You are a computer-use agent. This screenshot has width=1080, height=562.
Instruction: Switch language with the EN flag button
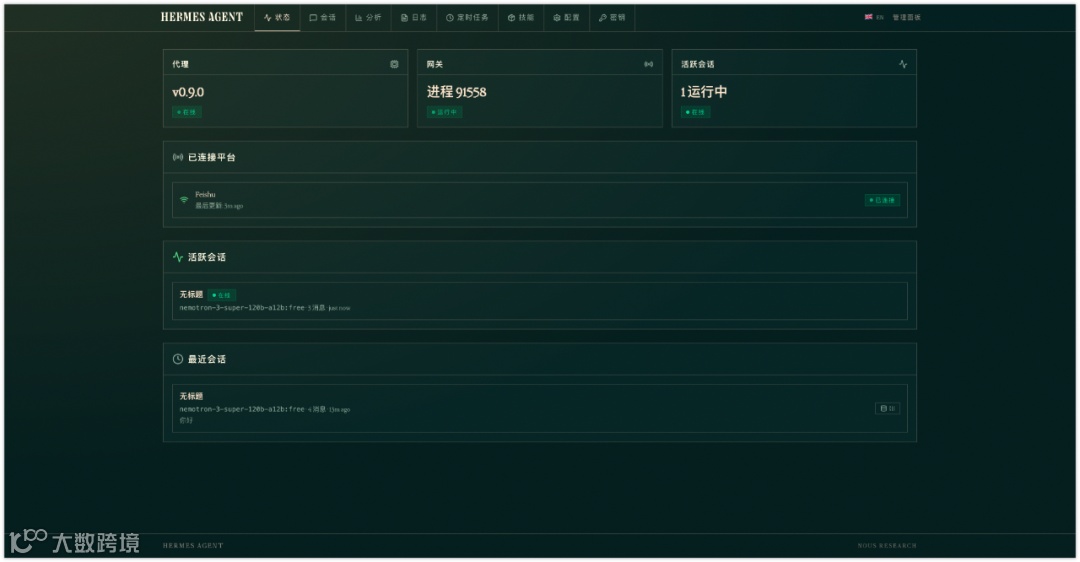tap(874, 17)
